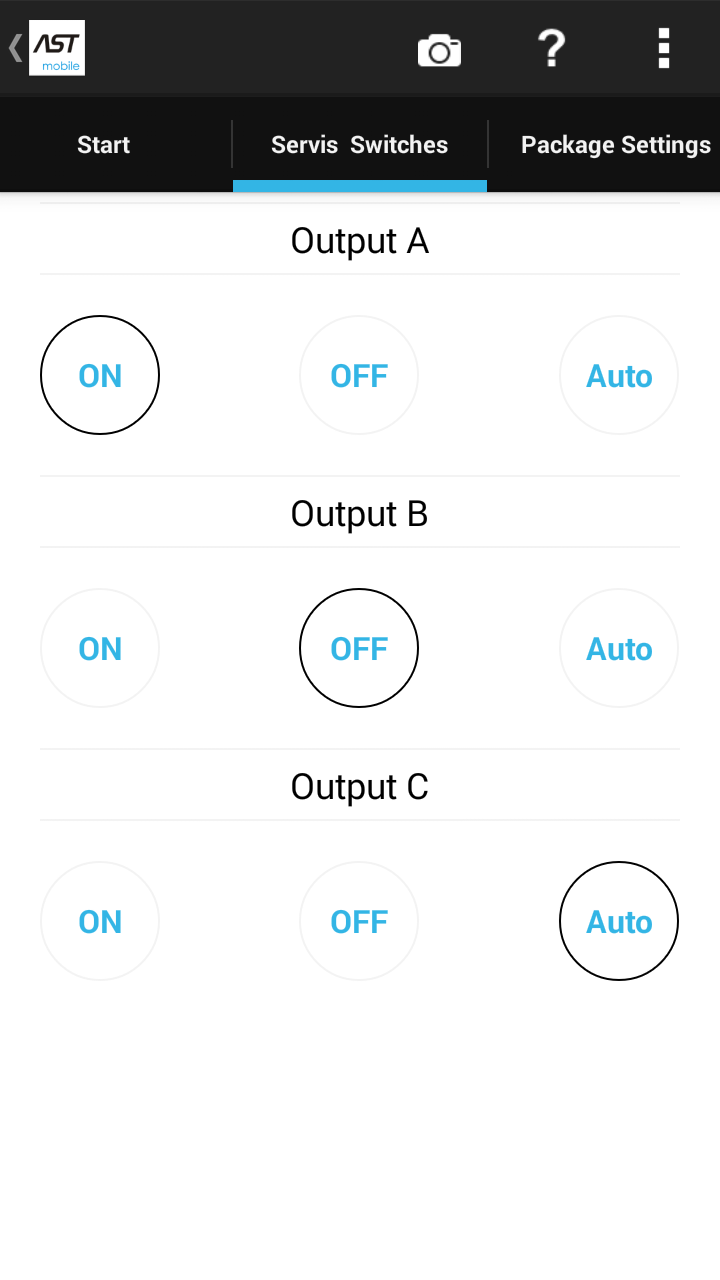Viewport: 720px width, 1280px height.
Task: Turn Output B OFF
Action: 359,648
